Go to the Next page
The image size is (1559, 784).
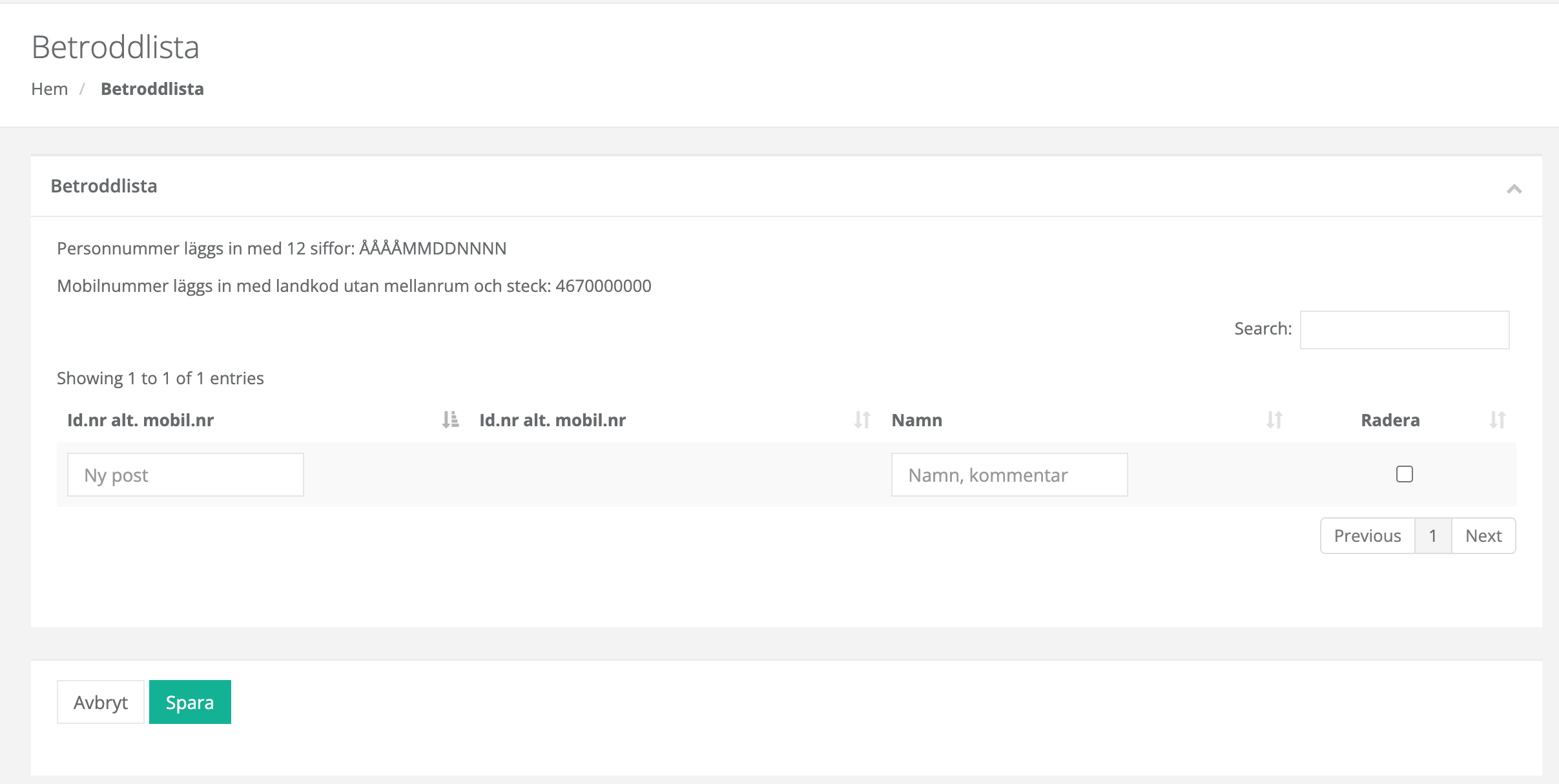pyautogui.click(x=1483, y=535)
